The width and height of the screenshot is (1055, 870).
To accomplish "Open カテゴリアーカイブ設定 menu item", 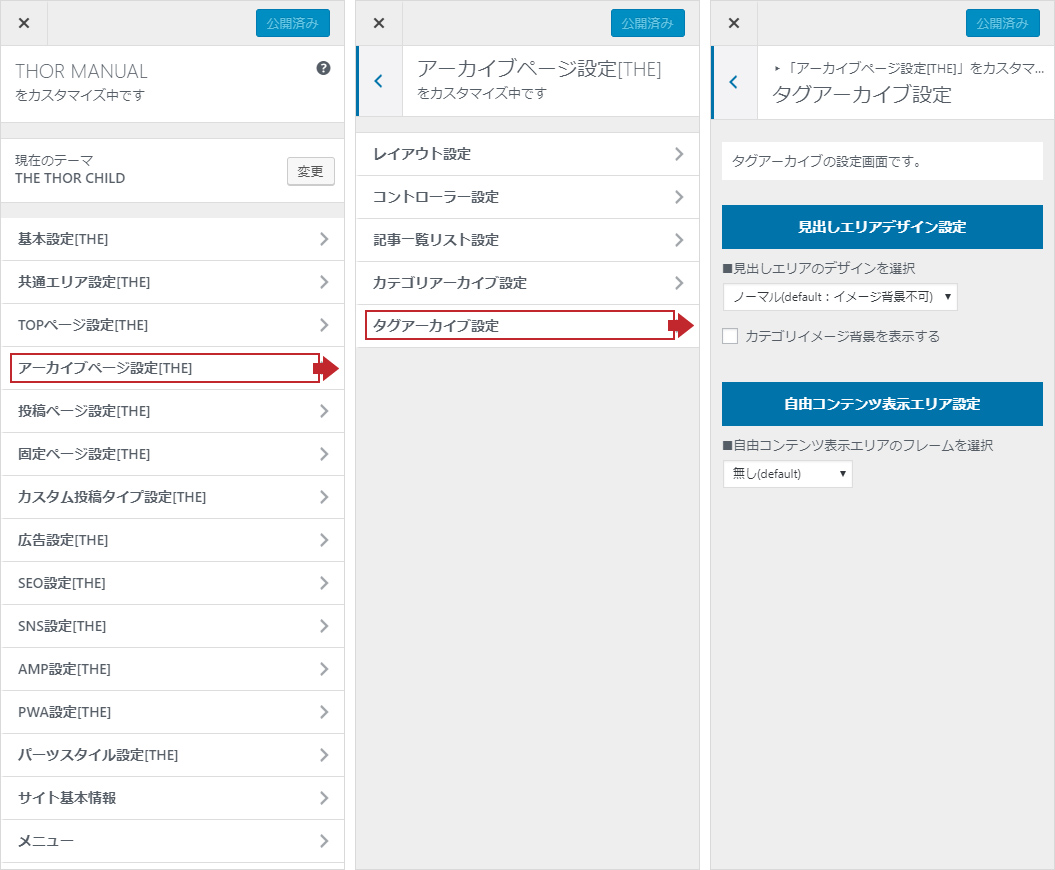I will point(519,283).
